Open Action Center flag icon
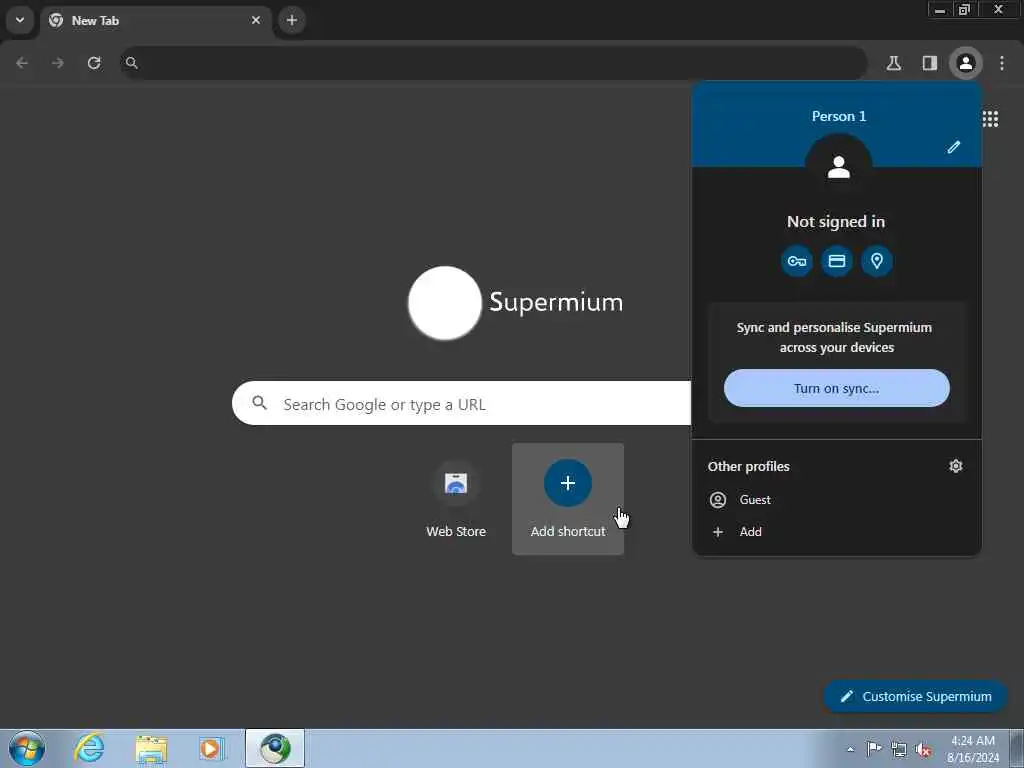1024x768 pixels. pyautogui.click(x=874, y=748)
